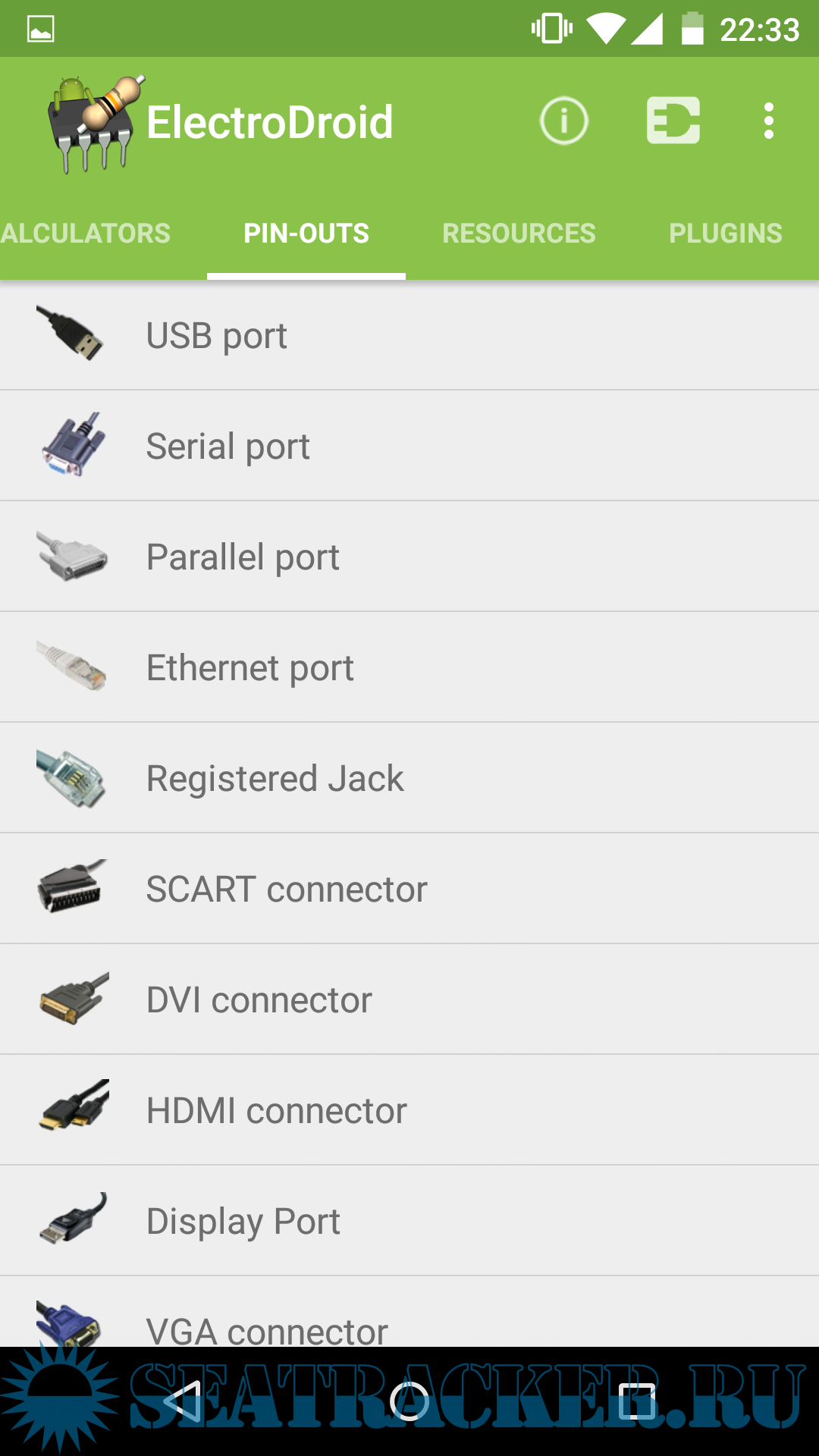
Task: Tap the info icon in header
Action: point(563,121)
